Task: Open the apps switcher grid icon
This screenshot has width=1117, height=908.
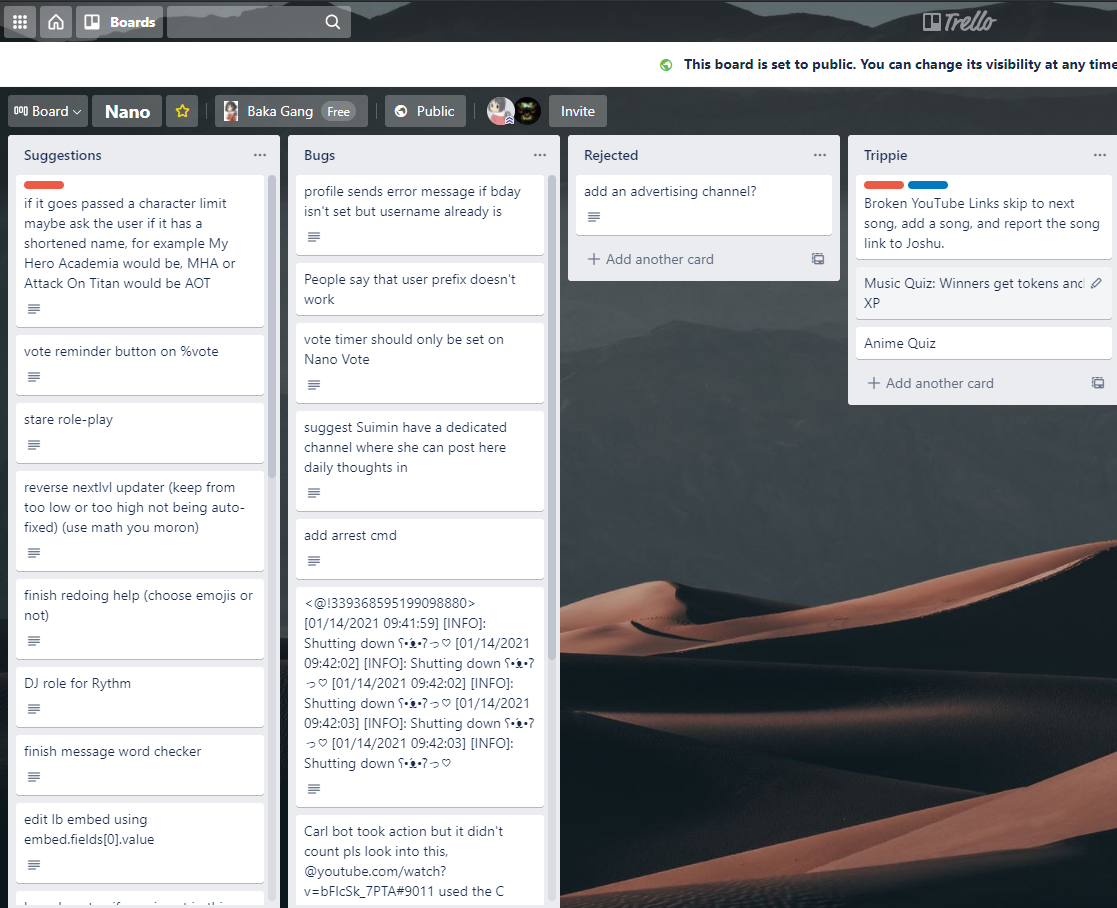Action: [x=19, y=21]
